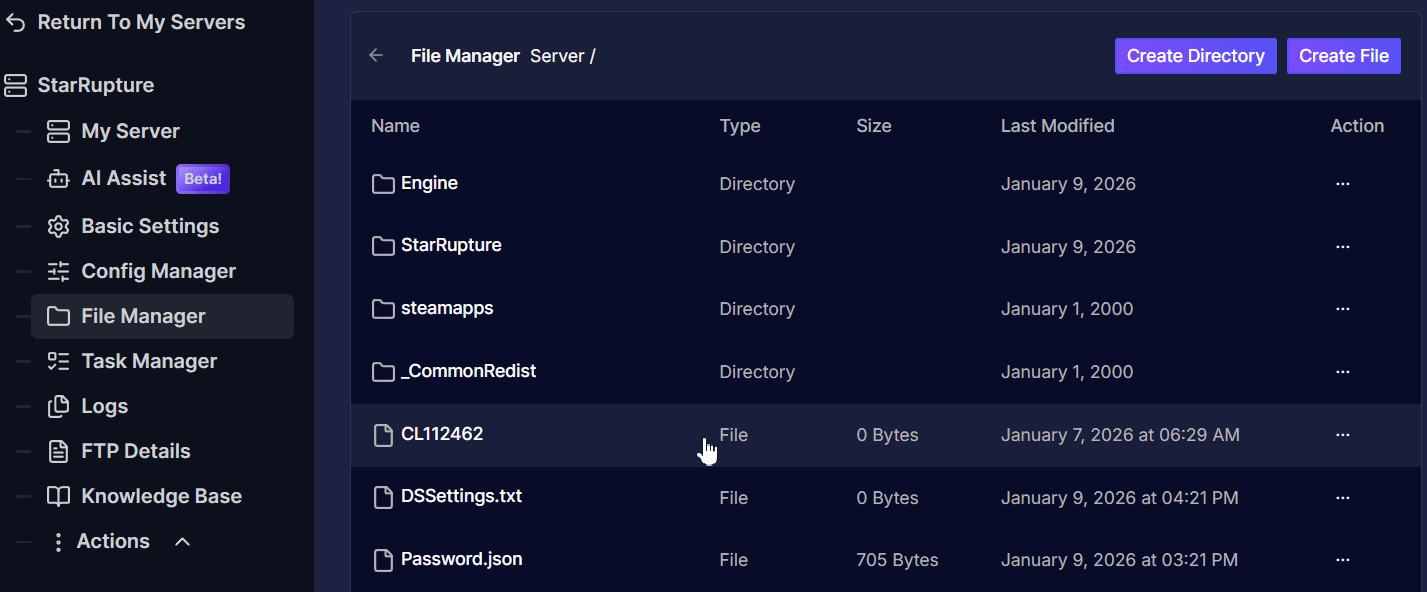Click the back arrow beside File Manager
The width and height of the screenshot is (1427, 592).
376,56
